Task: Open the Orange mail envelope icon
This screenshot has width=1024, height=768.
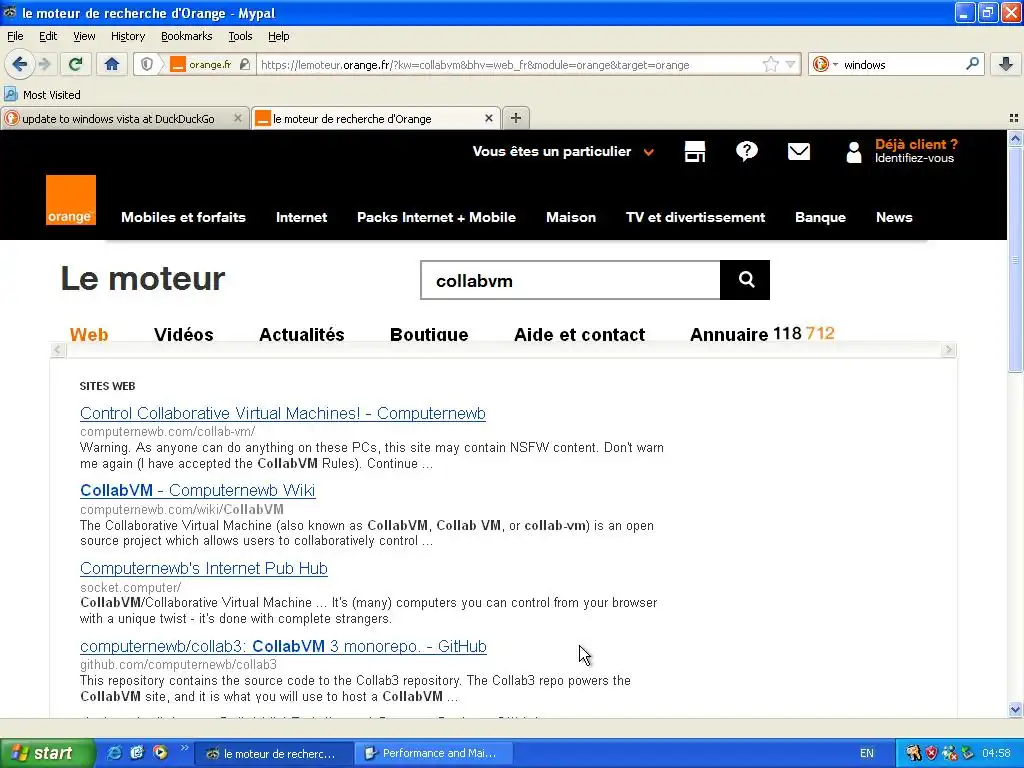Action: [x=799, y=152]
